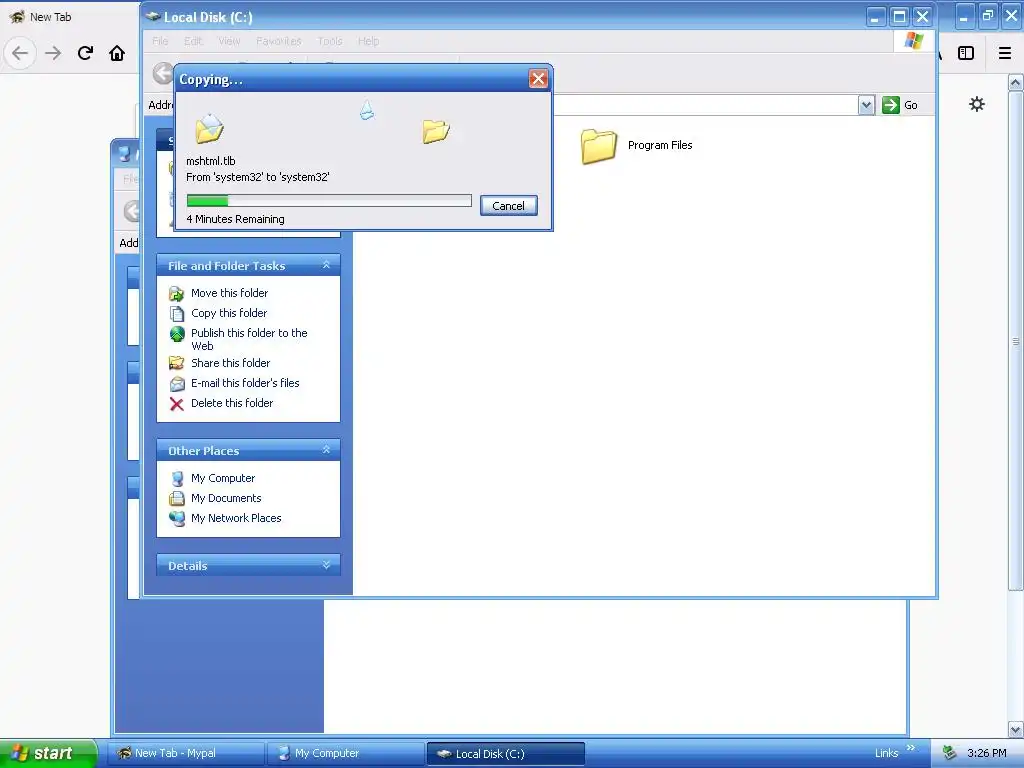Click the 3:26 PM taskbar clock

click(x=986, y=754)
